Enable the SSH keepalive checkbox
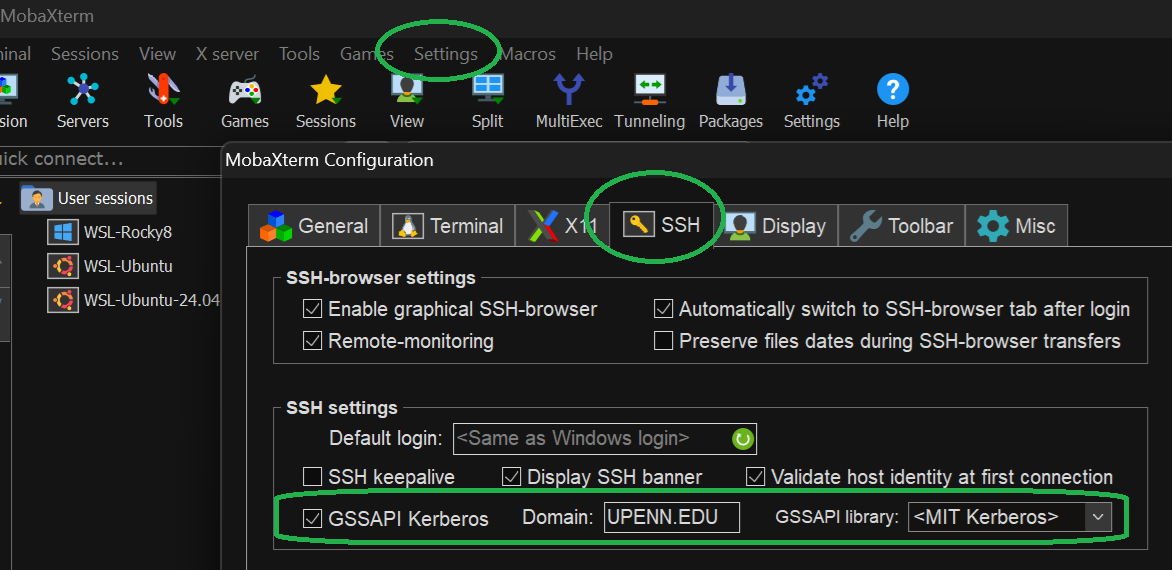This screenshot has width=1172, height=570. (313, 477)
